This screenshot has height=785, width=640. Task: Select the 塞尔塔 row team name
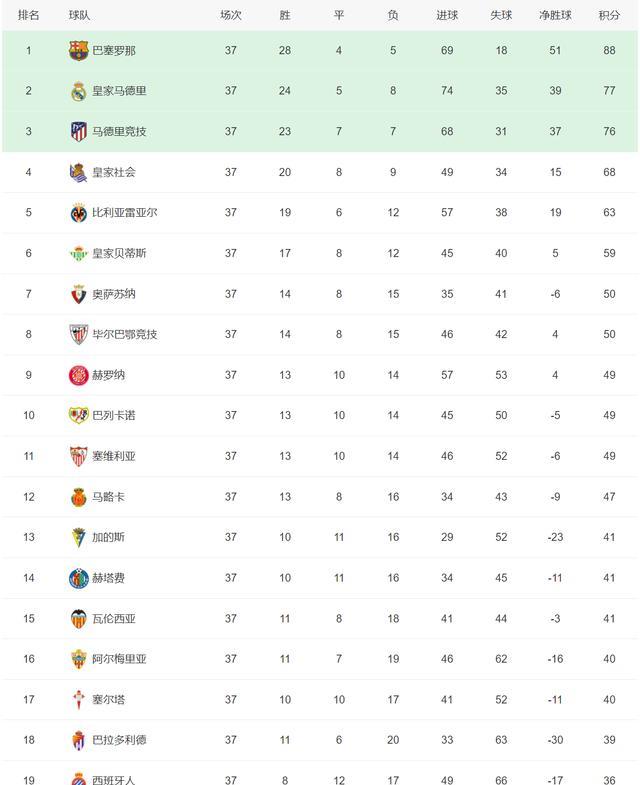(109, 699)
